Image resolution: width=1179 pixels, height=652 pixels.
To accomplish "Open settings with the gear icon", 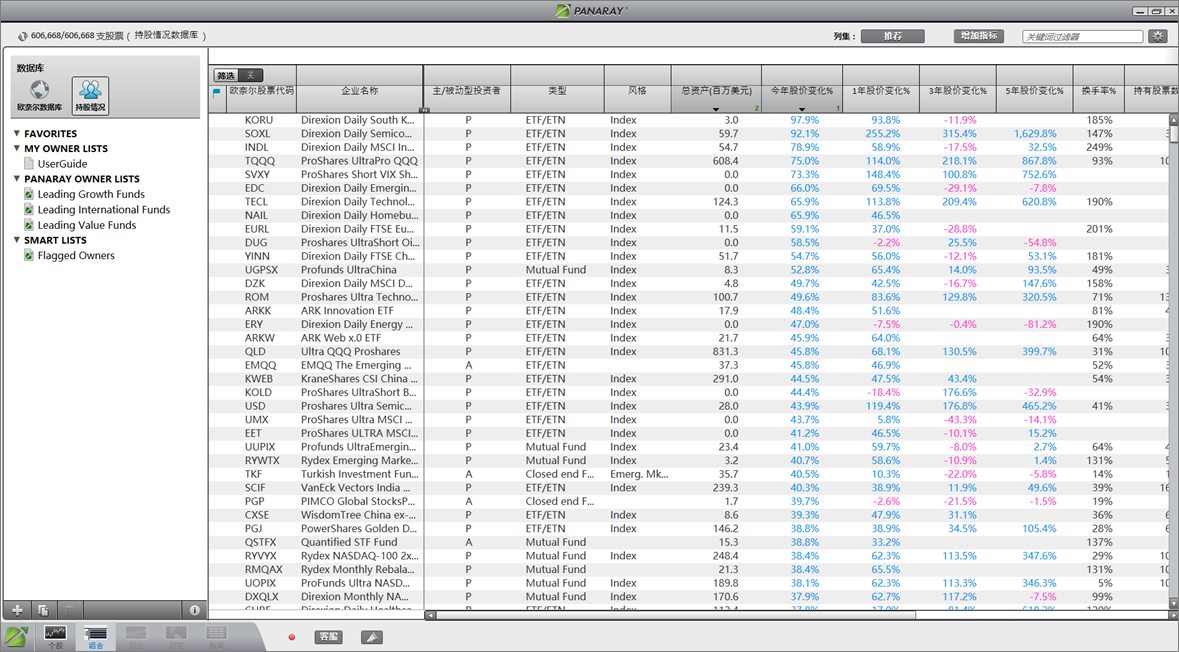I will 1157,36.
